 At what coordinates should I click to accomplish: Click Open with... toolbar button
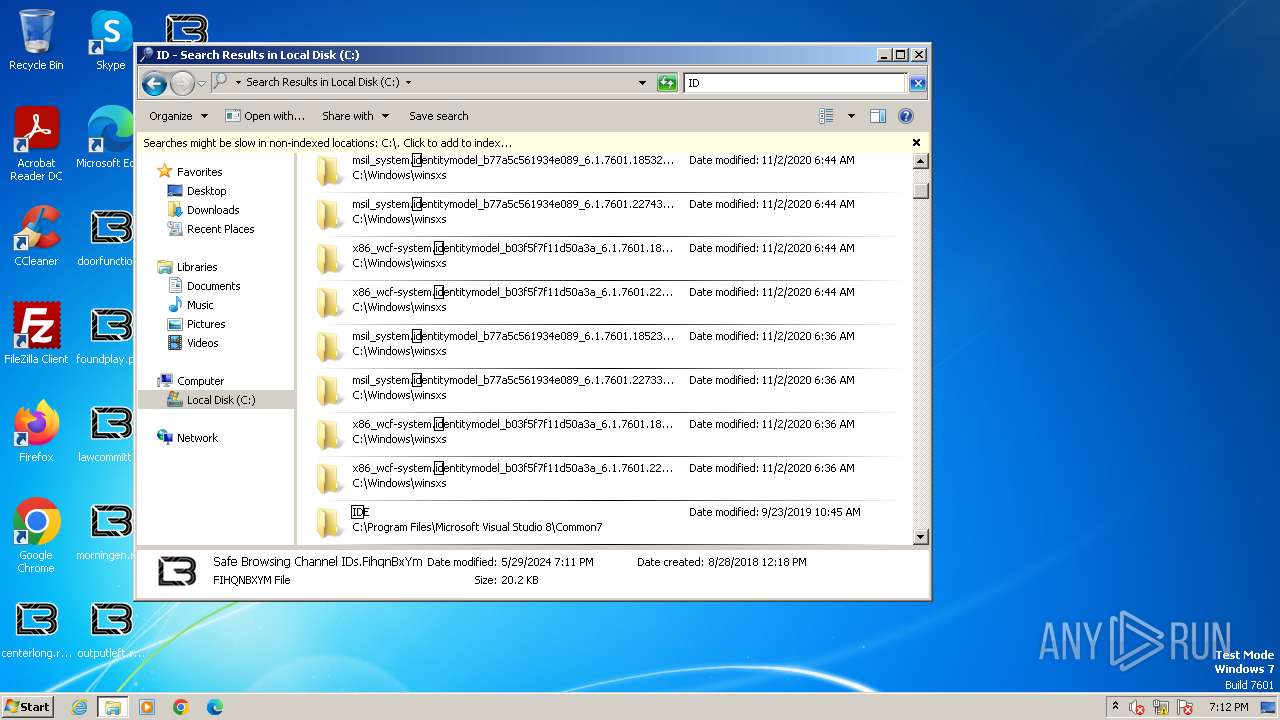pyautogui.click(x=265, y=116)
